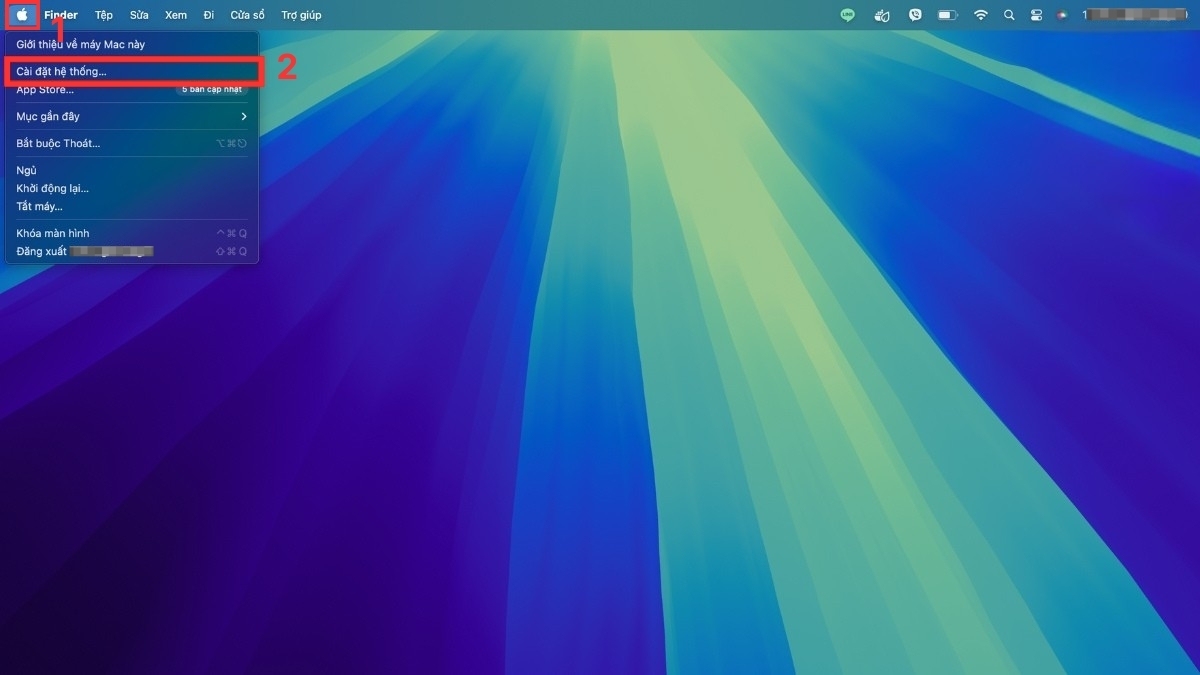Open the Finder menu
The height and width of the screenshot is (675, 1200).
pyautogui.click(x=61, y=15)
